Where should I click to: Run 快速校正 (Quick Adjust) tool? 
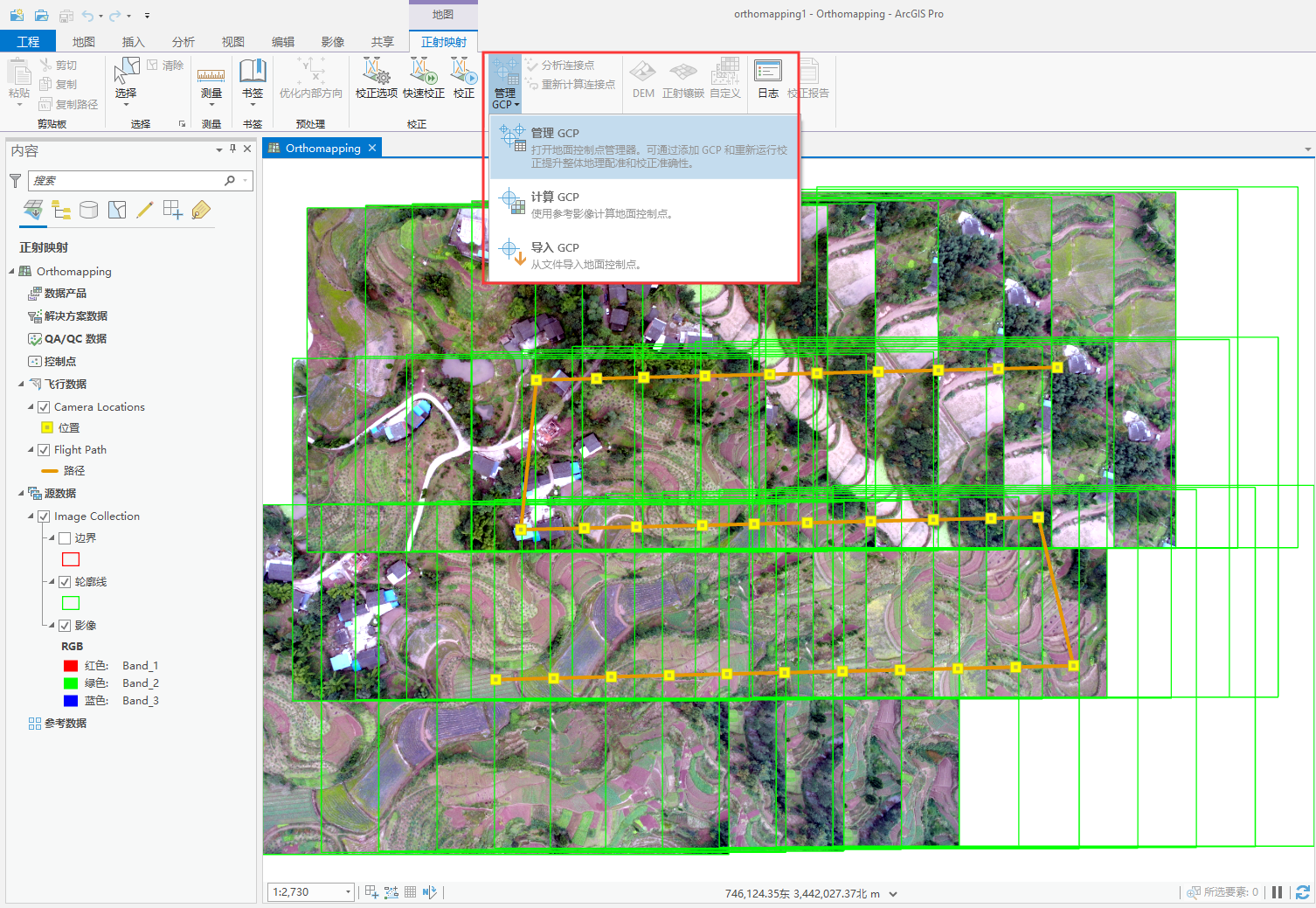pos(422,77)
